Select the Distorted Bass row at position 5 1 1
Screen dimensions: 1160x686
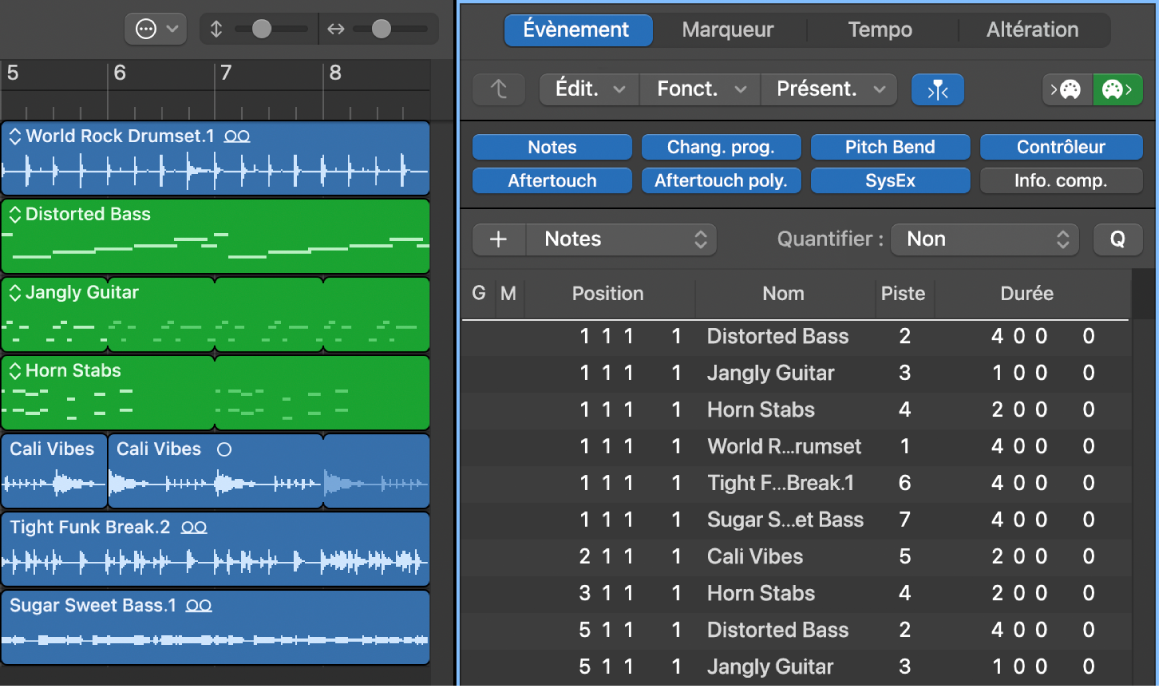pos(796,630)
